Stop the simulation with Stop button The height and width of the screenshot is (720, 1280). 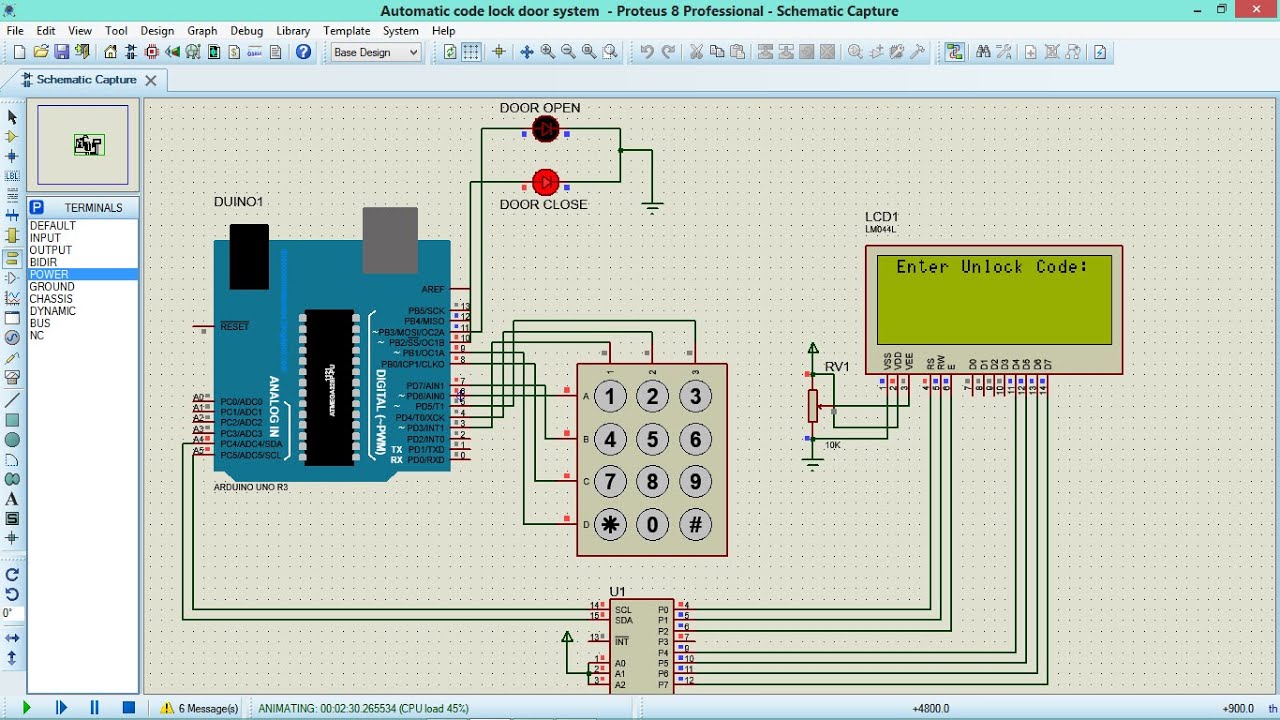[x=128, y=708]
